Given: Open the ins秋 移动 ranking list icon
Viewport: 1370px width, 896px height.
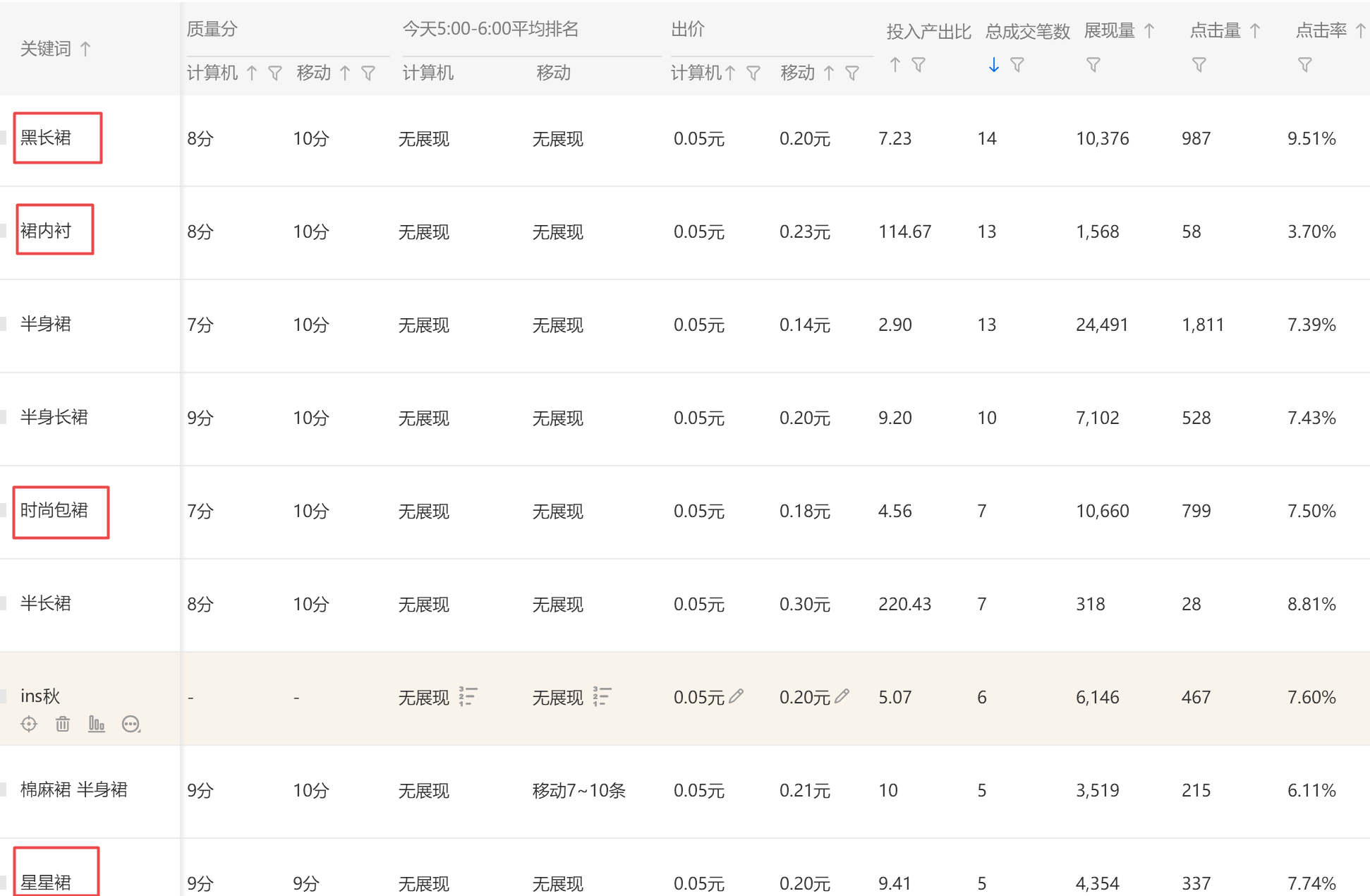Looking at the screenshot, I should click(602, 696).
